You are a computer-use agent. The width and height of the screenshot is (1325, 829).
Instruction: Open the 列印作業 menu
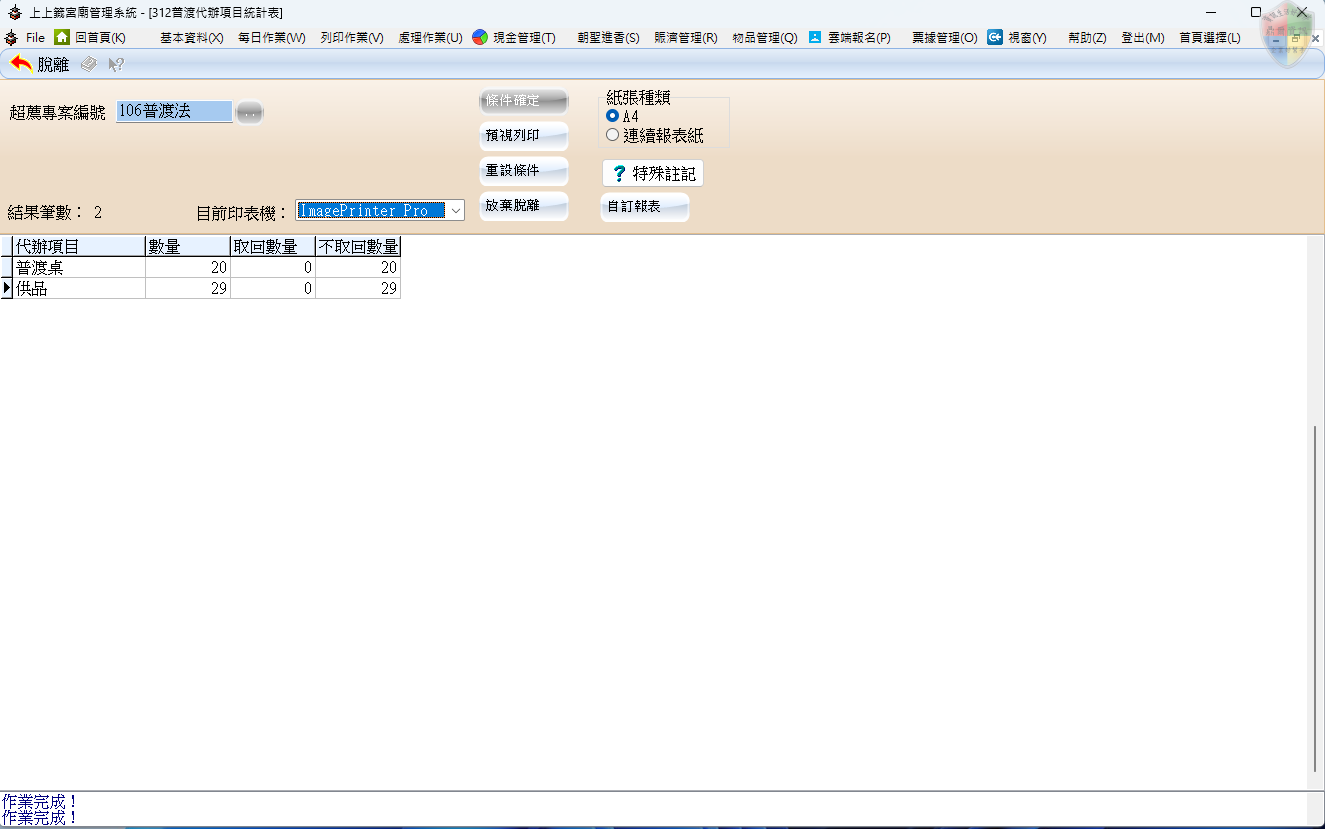pyautogui.click(x=351, y=38)
